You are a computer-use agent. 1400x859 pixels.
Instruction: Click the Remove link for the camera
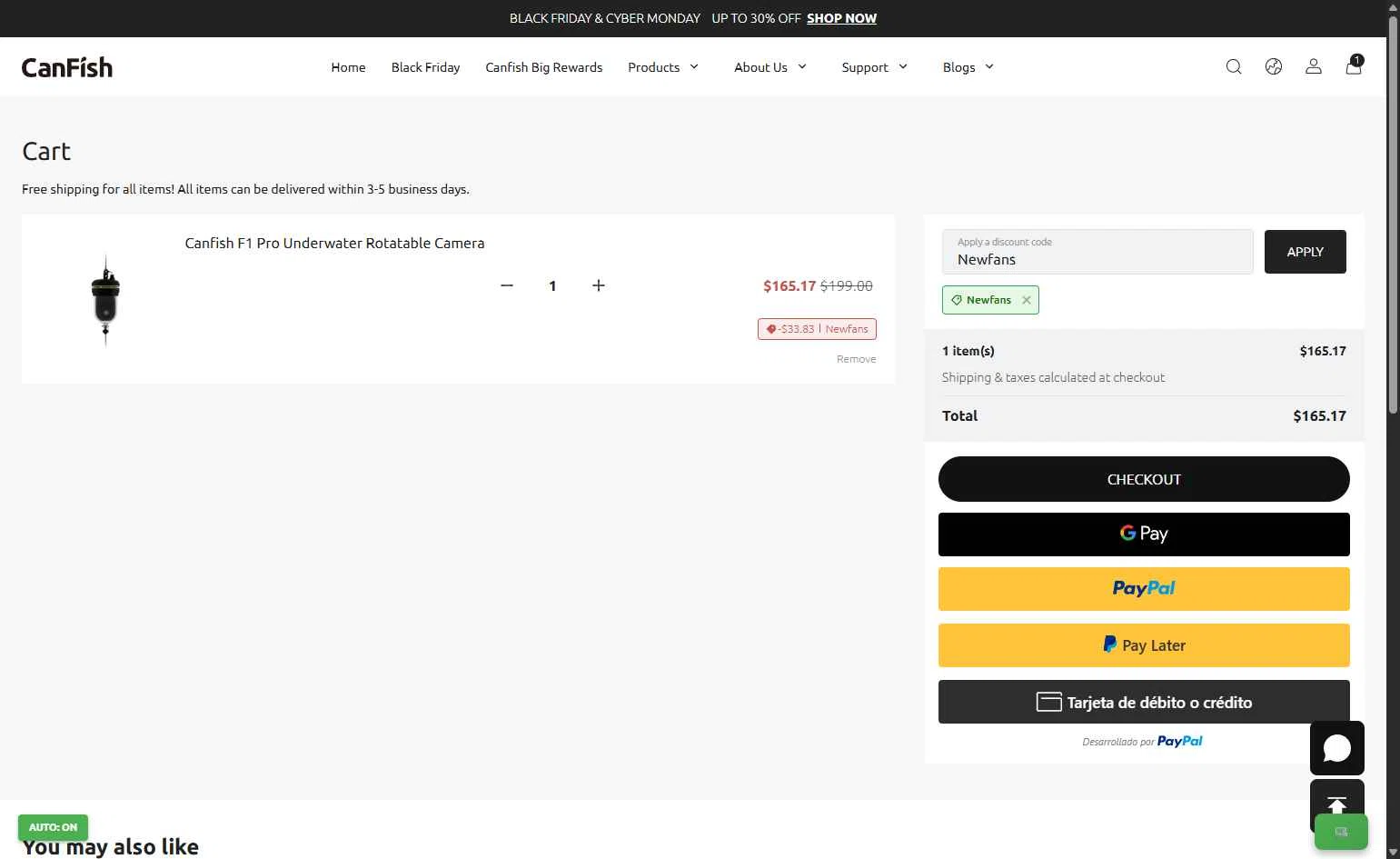pos(857,359)
